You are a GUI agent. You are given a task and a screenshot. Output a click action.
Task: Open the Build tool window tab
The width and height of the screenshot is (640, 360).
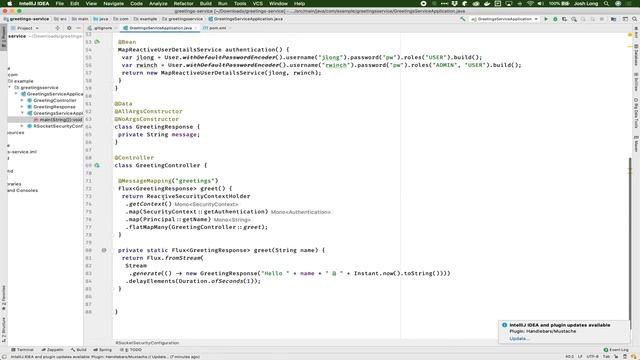[x=78, y=350]
